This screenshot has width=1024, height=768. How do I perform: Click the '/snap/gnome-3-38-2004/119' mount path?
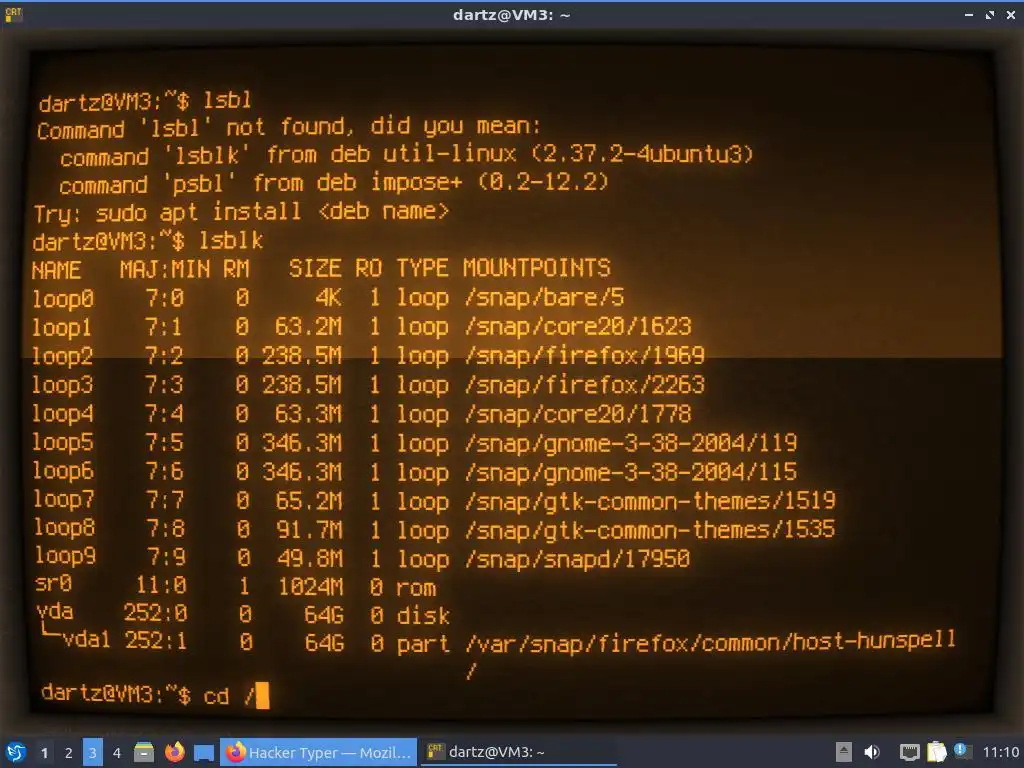pyautogui.click(x=631, y=443)
